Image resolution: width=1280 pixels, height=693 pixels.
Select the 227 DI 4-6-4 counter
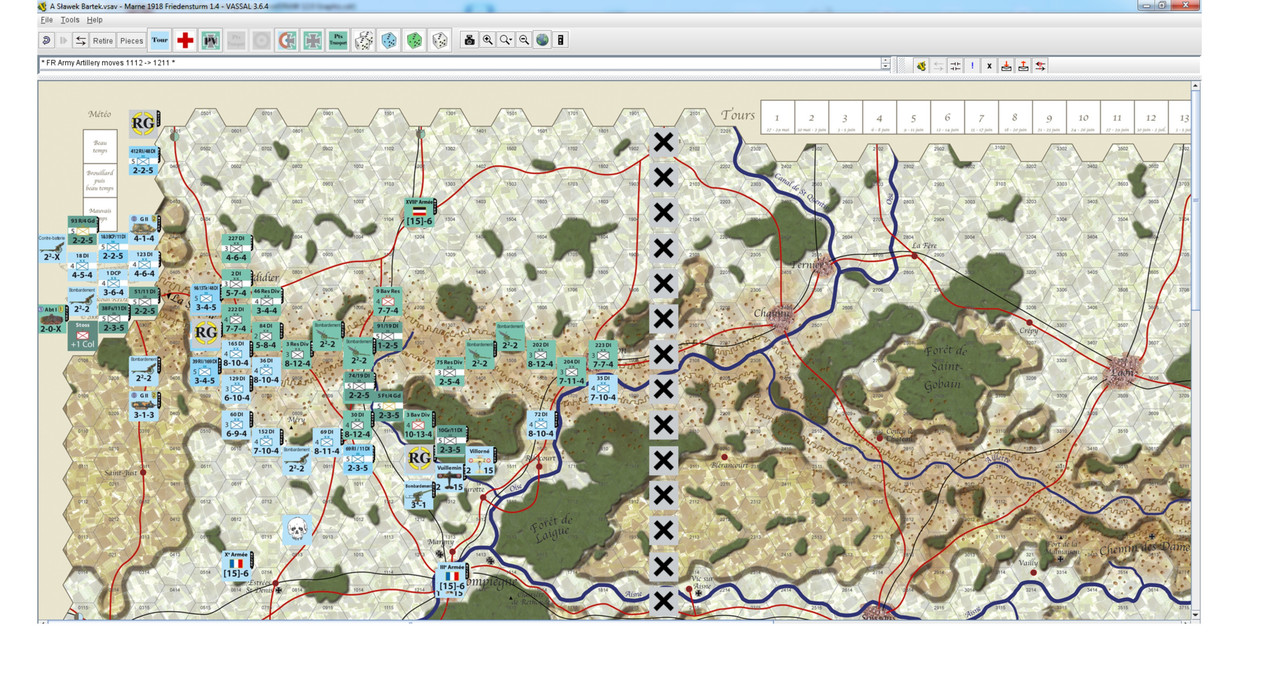tap(237, 249)
